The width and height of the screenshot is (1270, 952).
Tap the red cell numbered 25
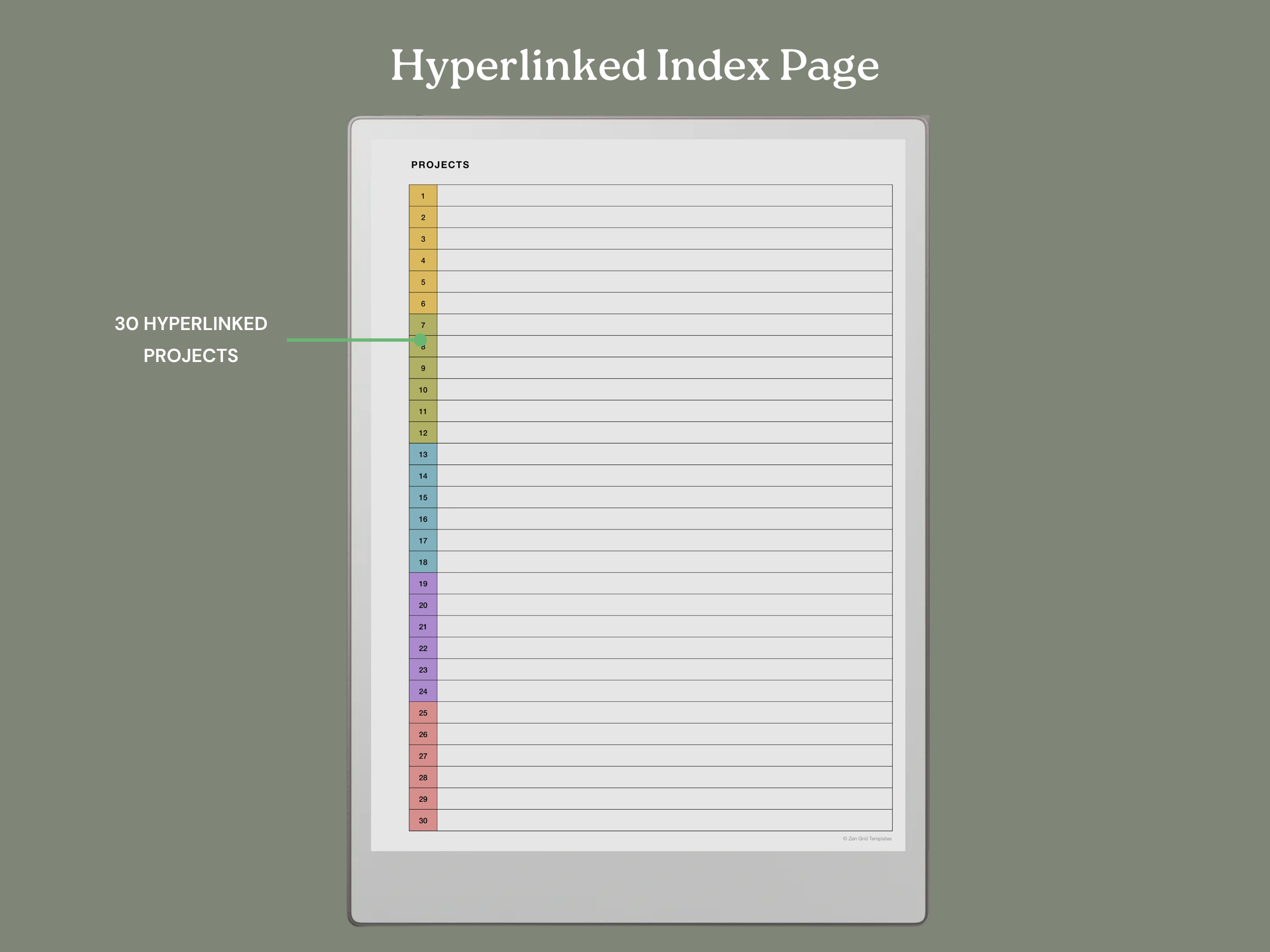[423, 713]
